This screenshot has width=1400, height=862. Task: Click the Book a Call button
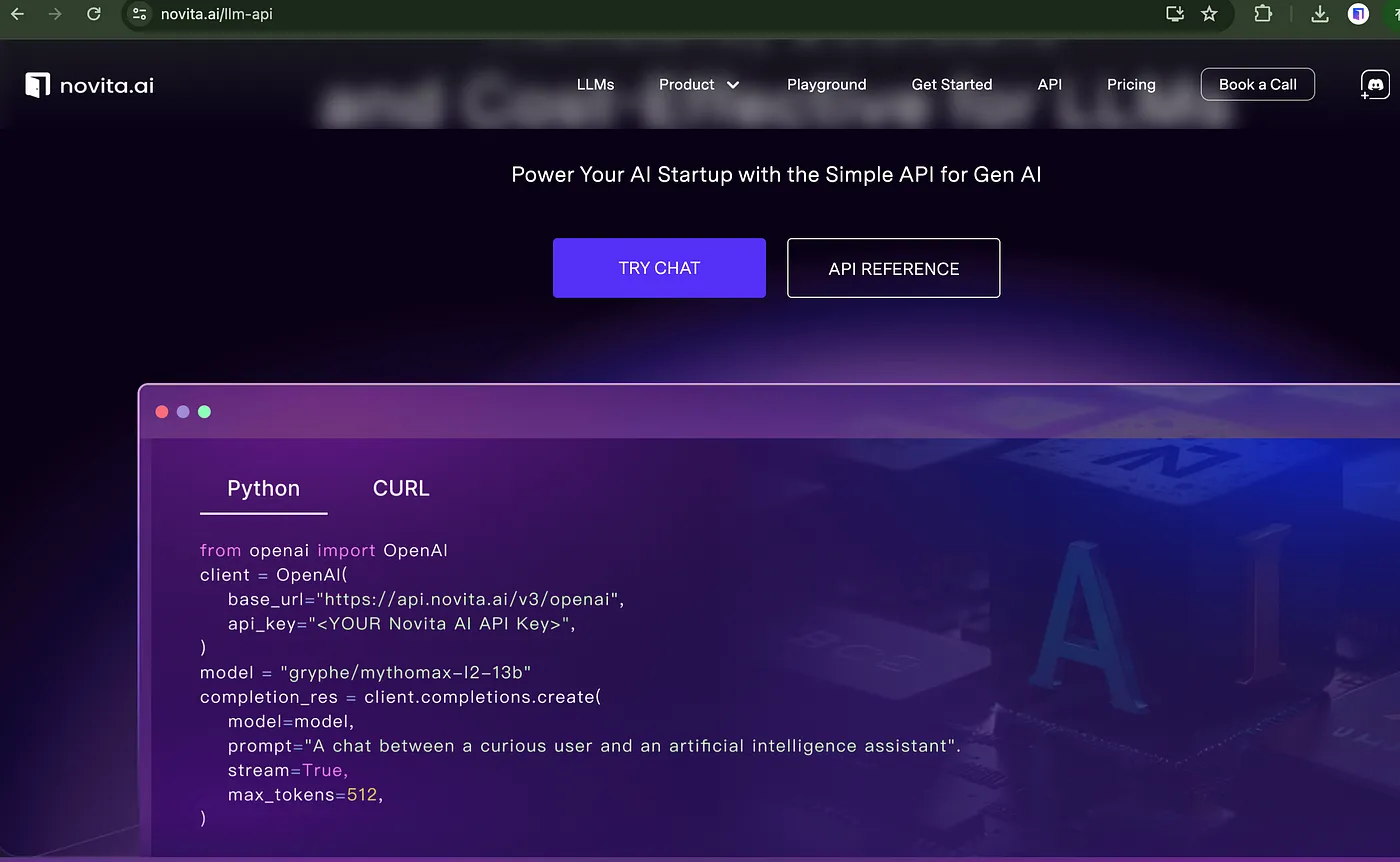click(1258, 84)
